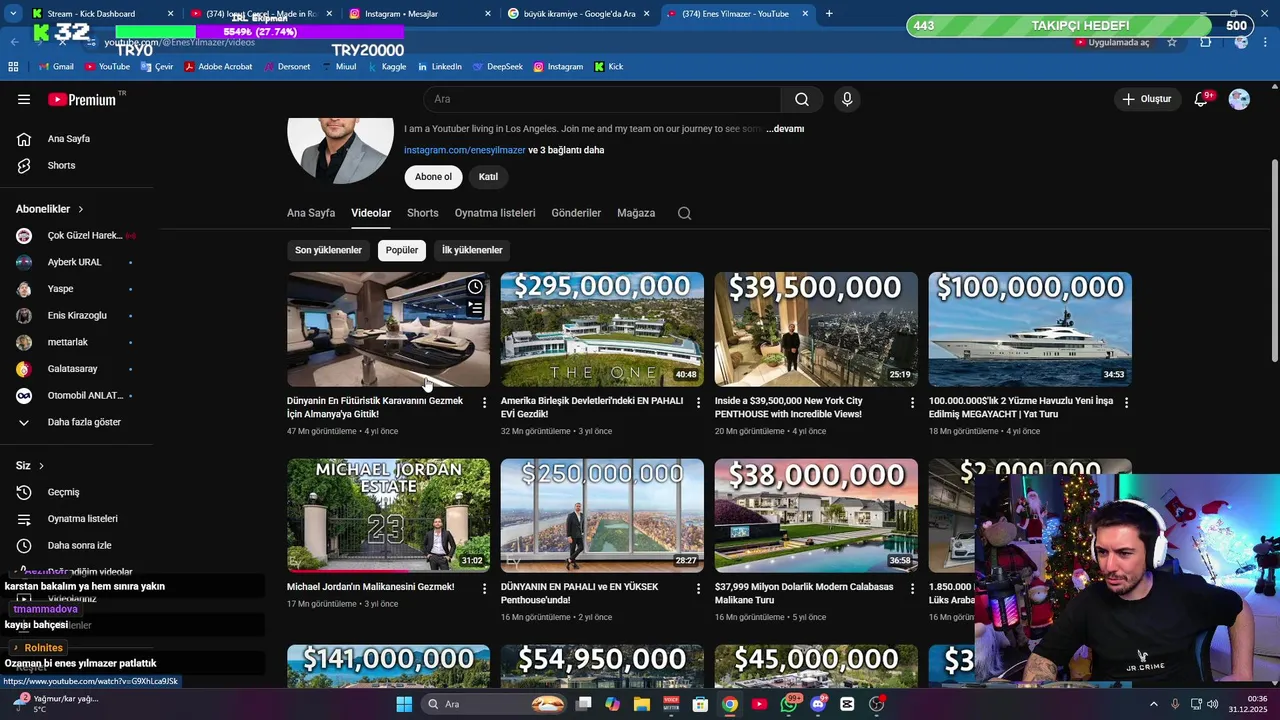Open the account avatar menu

[1239, 99]
